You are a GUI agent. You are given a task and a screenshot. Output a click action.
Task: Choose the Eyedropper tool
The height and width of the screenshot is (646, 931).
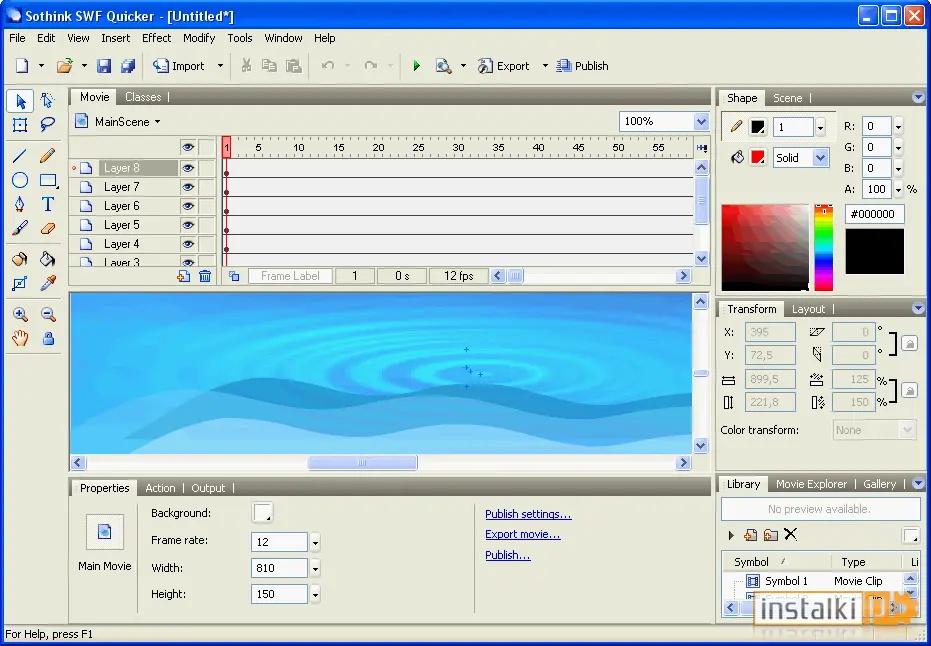[48, 283]
